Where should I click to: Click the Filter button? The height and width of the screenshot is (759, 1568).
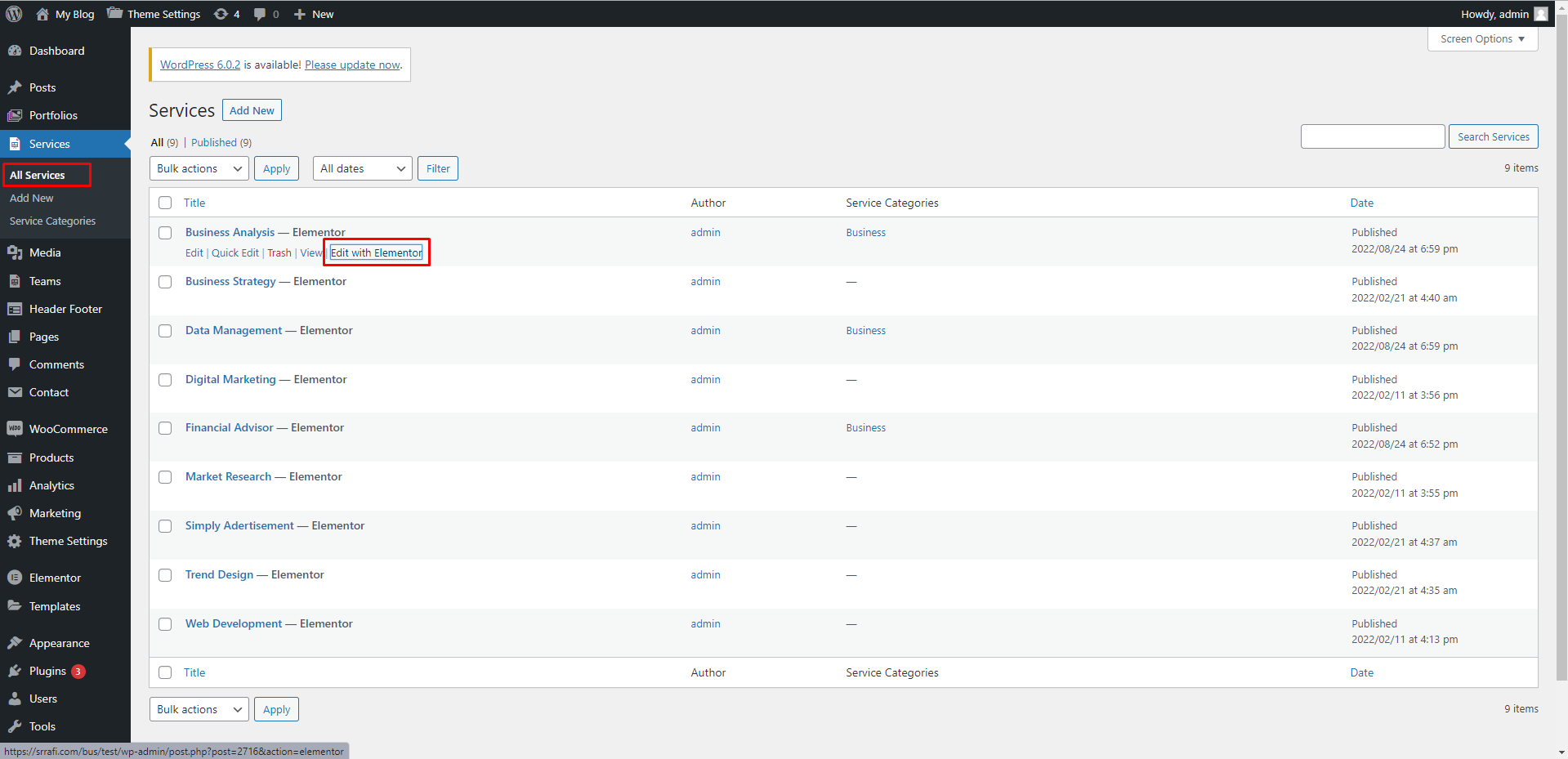(x=438, y=168)
